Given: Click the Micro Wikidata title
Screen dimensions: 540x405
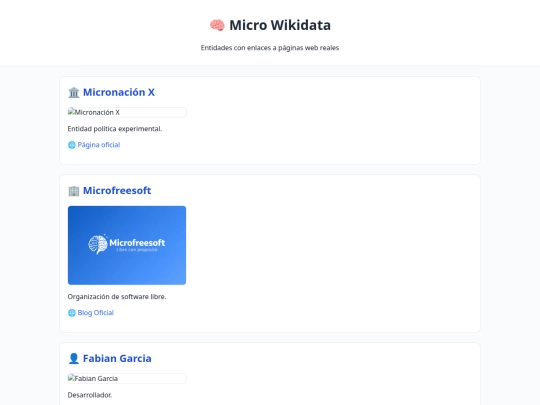Looking at the screenshot, I should (280, 25).
